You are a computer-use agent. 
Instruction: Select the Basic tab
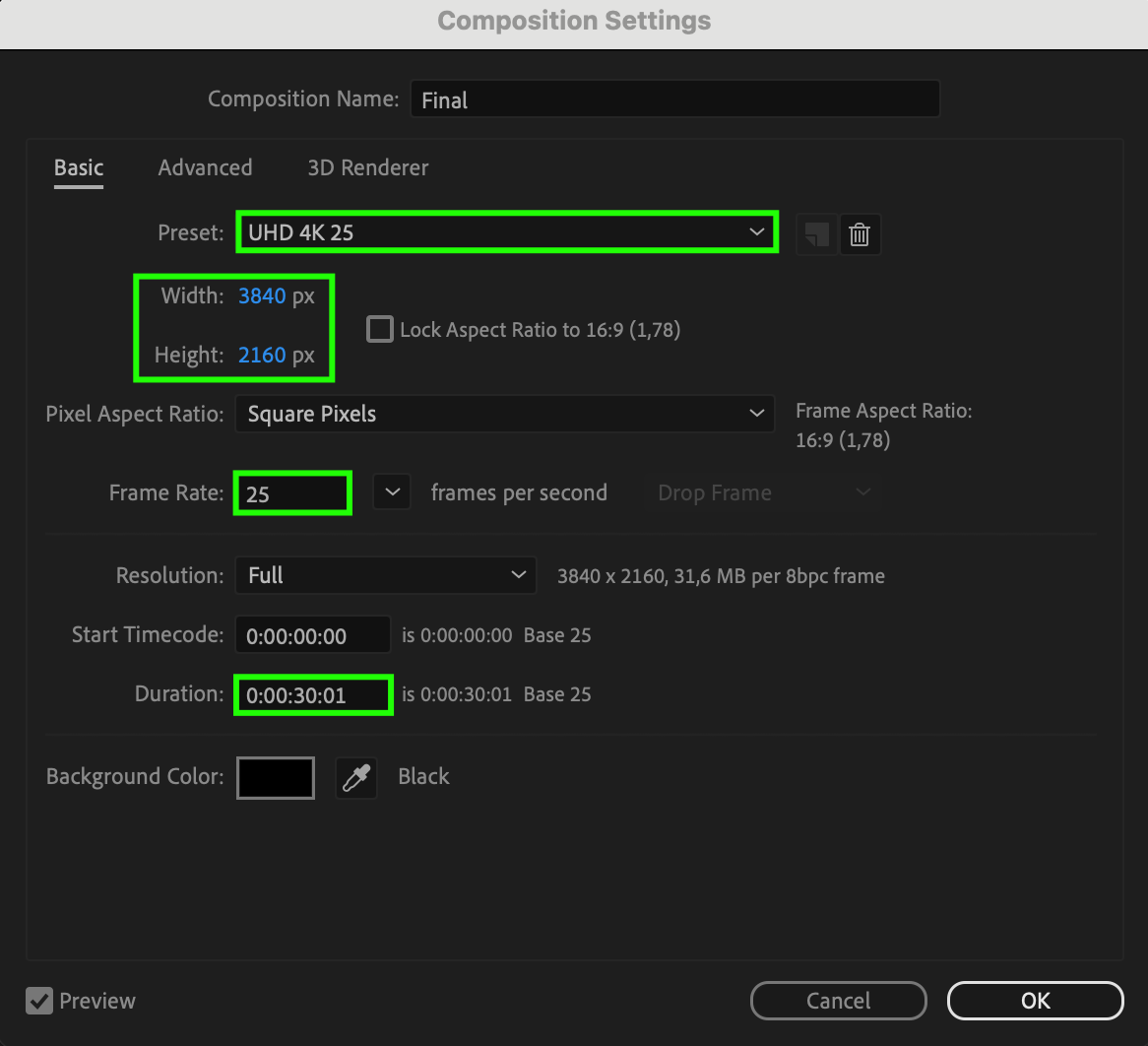[79, 167]
